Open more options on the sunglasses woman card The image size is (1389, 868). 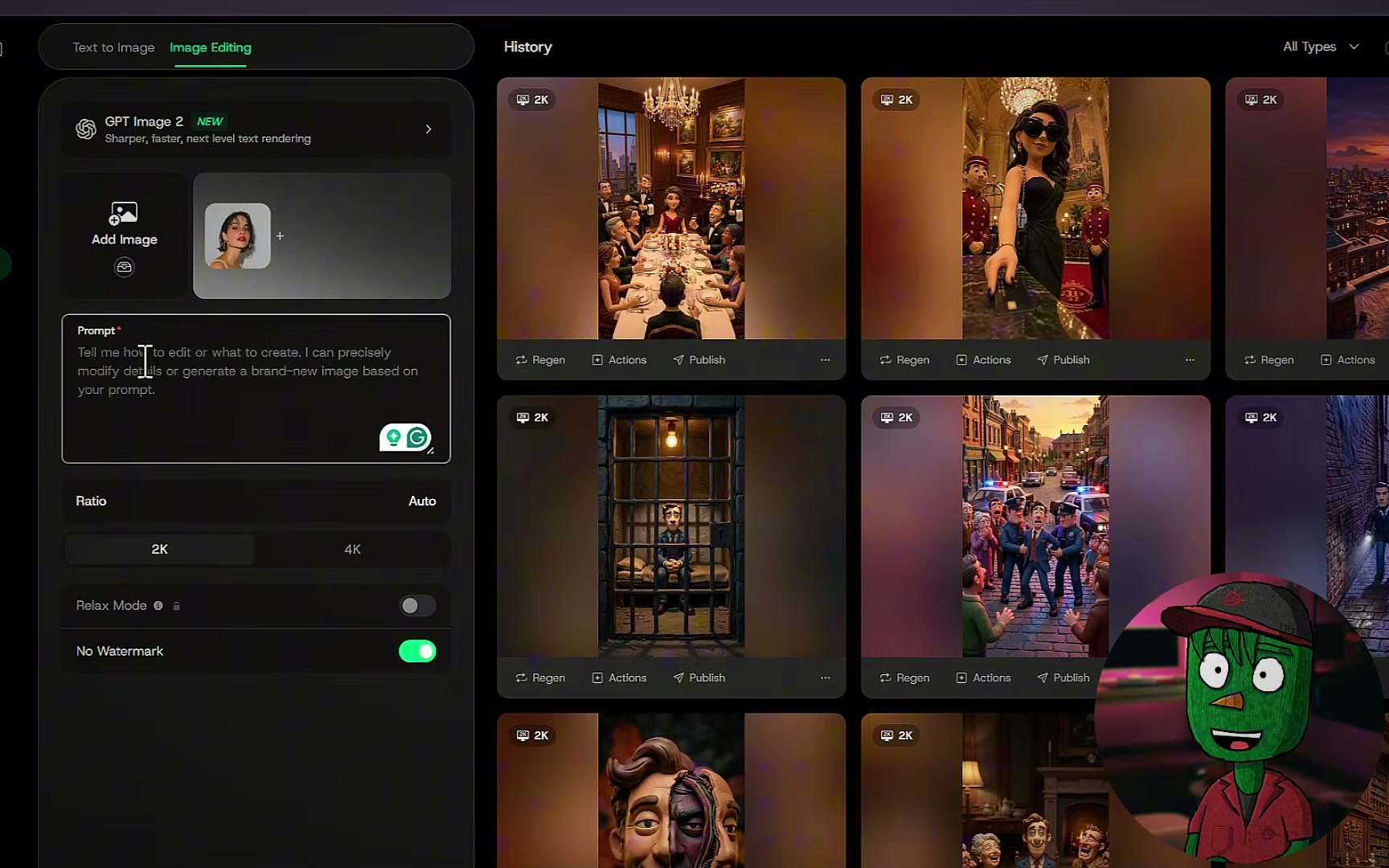coord(1190,360)
